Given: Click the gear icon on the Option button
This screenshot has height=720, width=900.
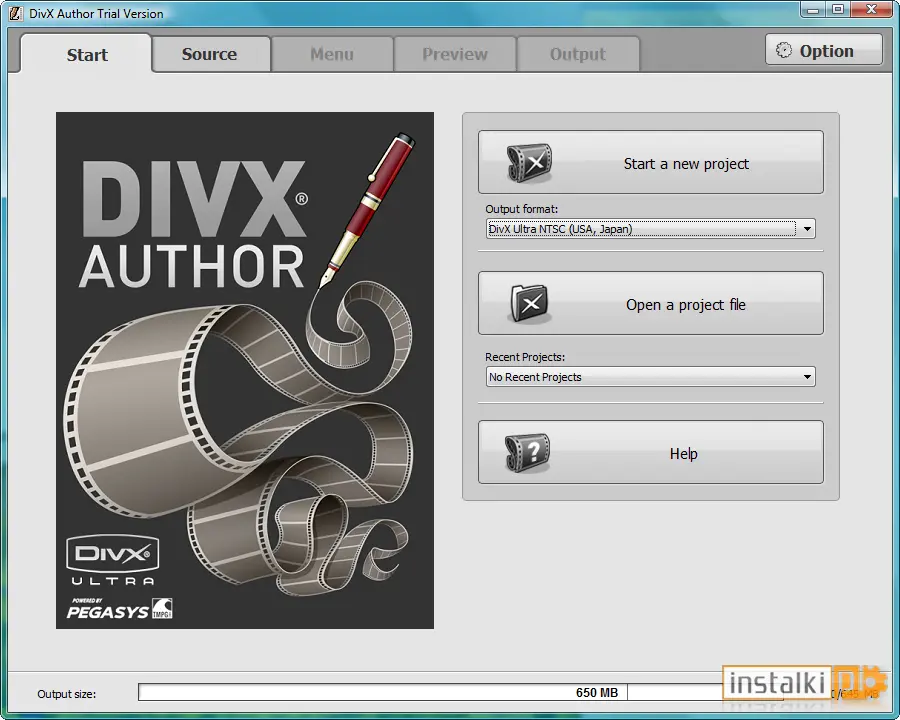Looking at the screenshot, I should click(783, 51).
